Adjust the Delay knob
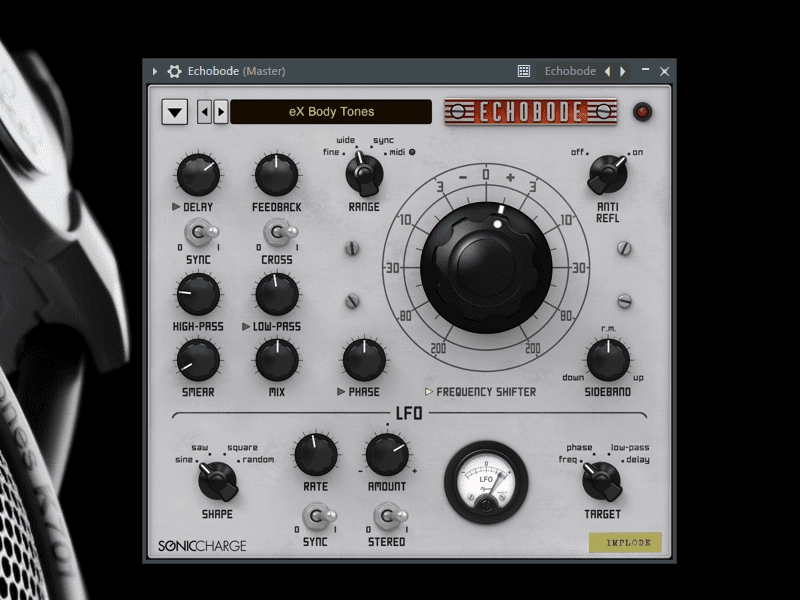This screenshot has height=600, width=800. coord(198,174)
